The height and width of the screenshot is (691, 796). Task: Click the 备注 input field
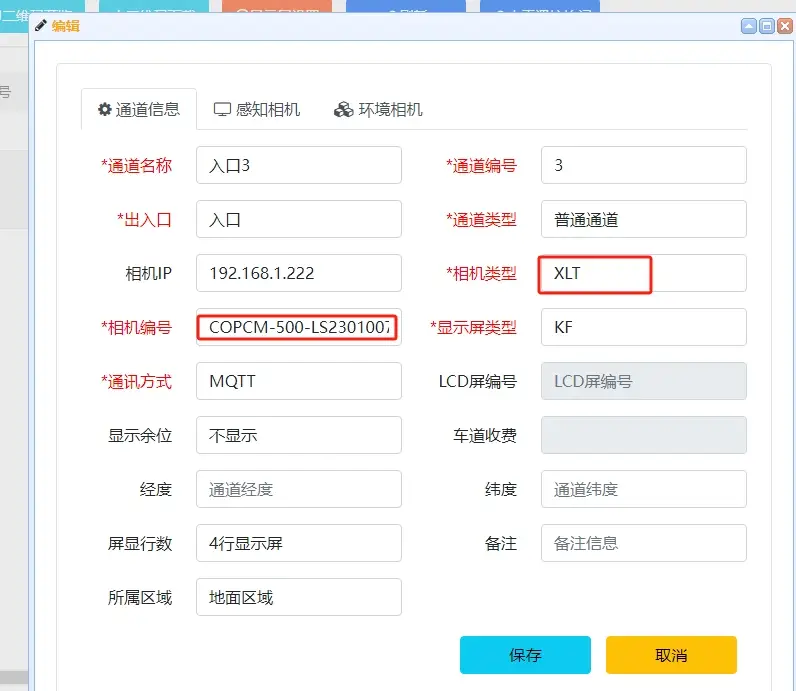(643, 543)
